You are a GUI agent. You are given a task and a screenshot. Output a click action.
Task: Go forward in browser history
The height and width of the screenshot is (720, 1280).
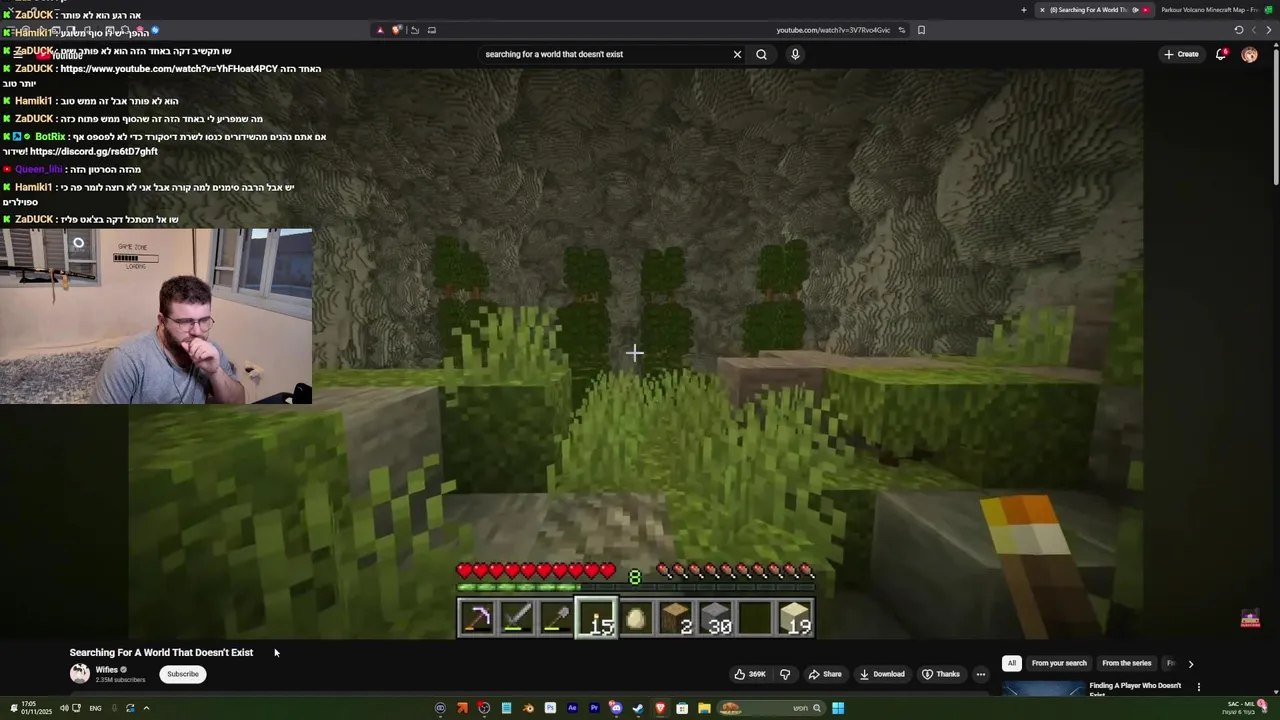pyautogui.click(x=1254, y=30)
